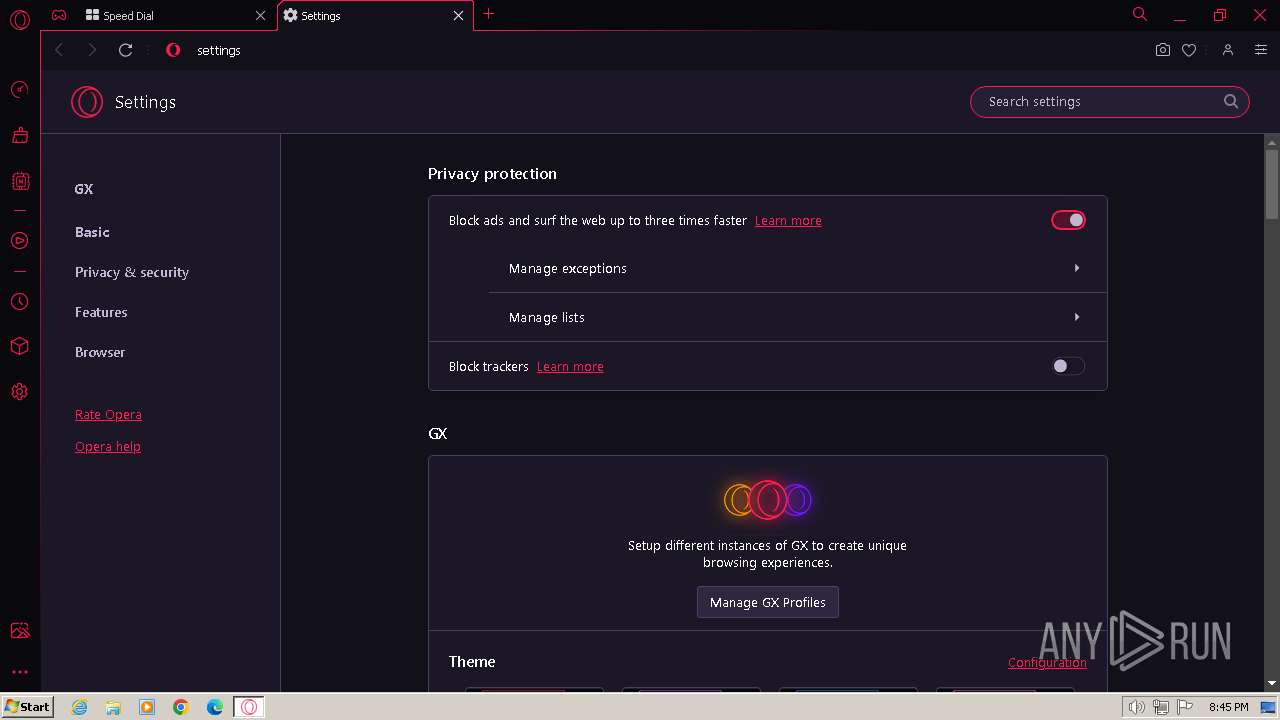Open sidebar setup three-dots icon
Viewport: 1280px width, 720px height.
19,672
